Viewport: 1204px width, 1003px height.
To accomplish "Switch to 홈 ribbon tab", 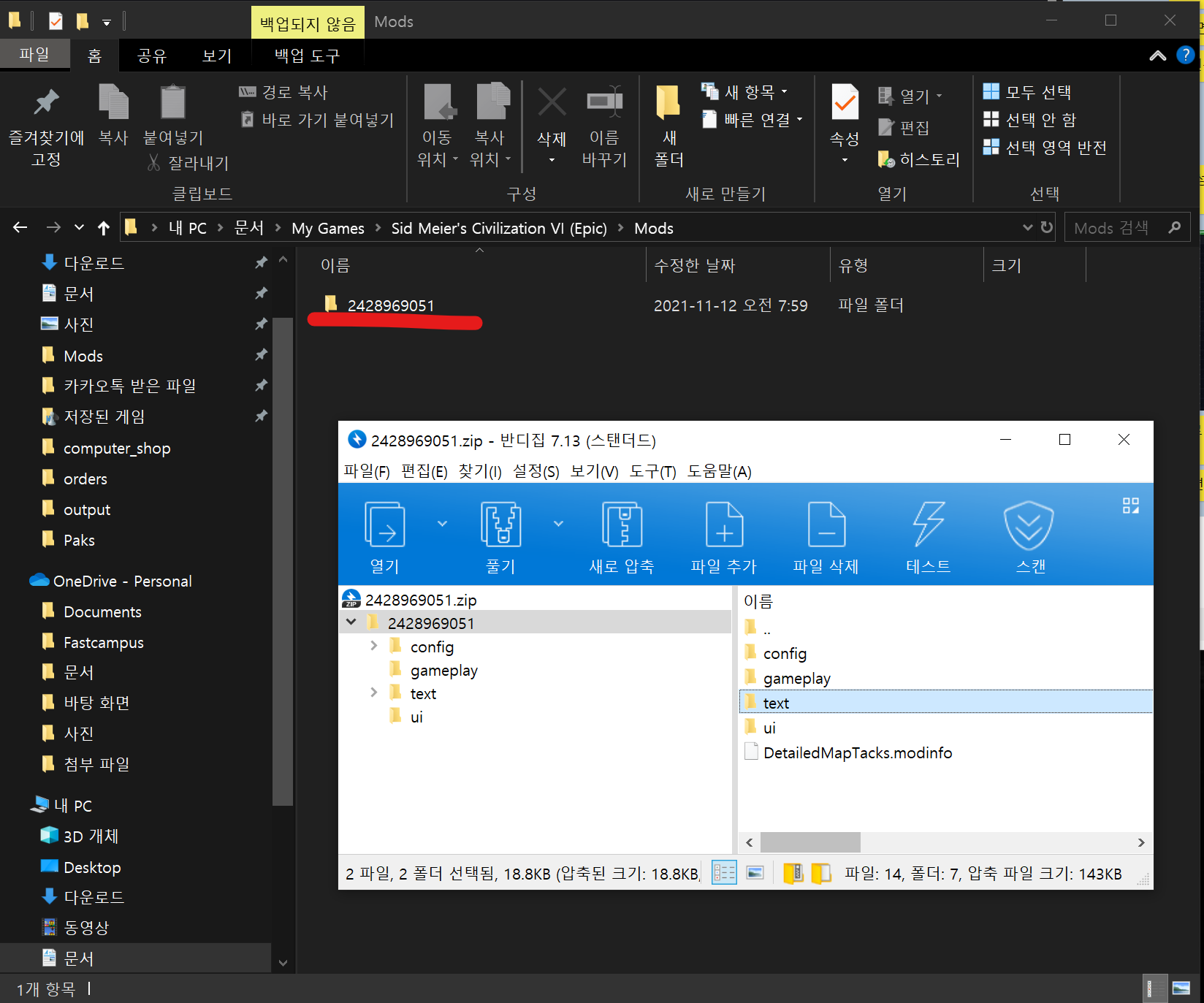I will click(x=94, y=56).
